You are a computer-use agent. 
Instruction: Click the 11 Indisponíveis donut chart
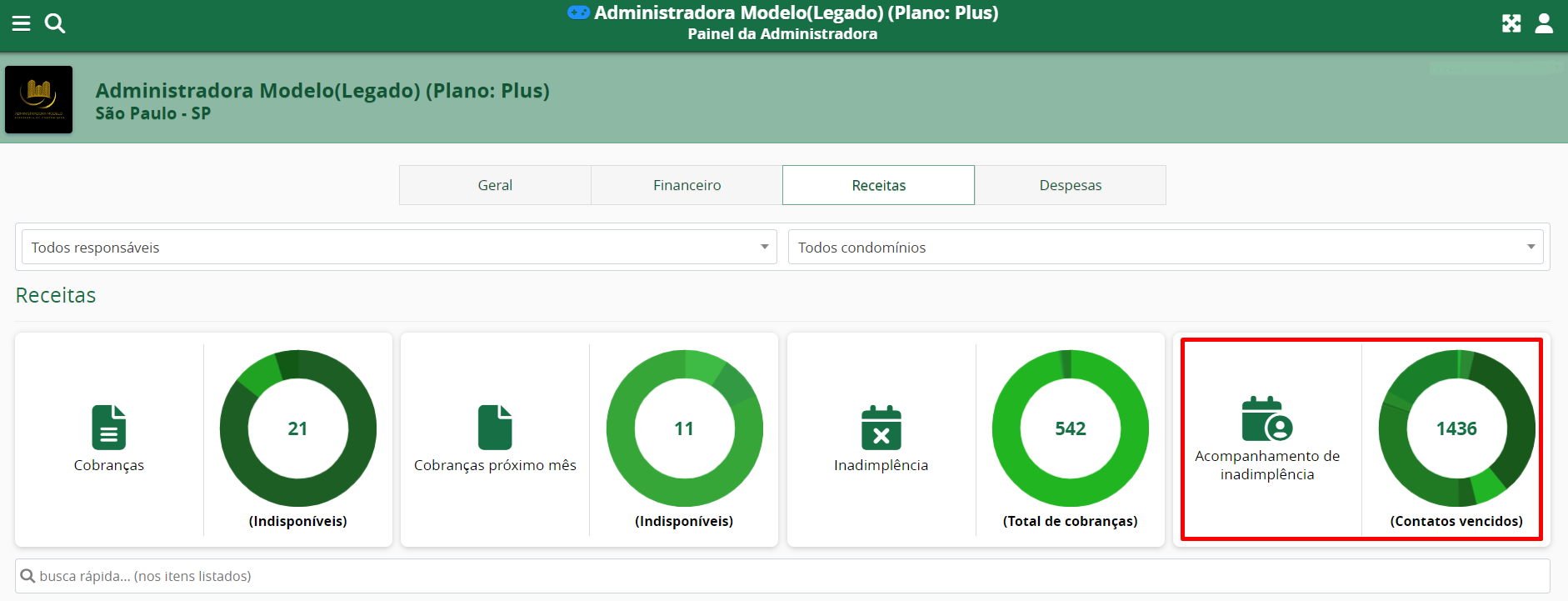(684, 428)
